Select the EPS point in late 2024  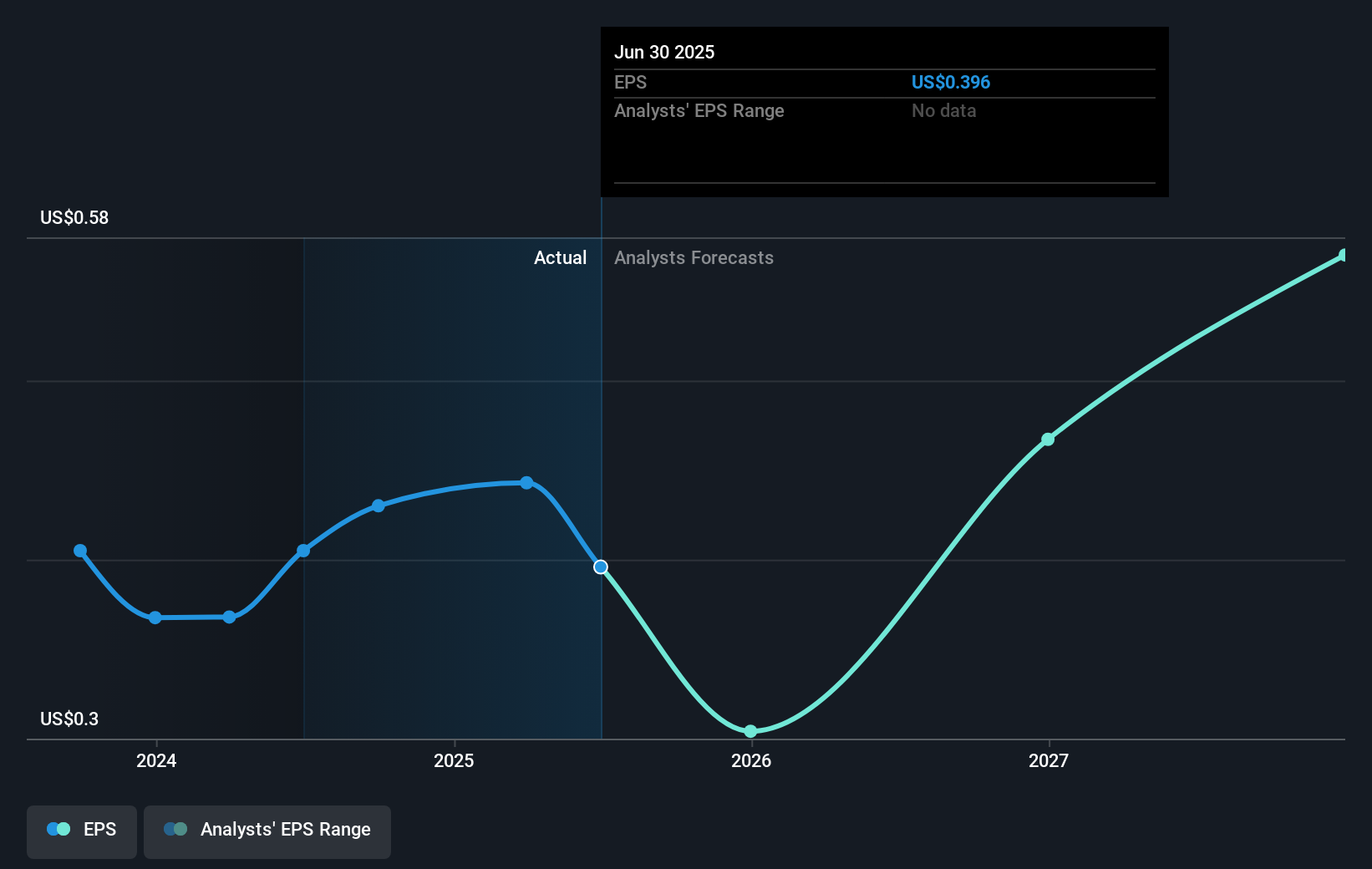(379, 506)
